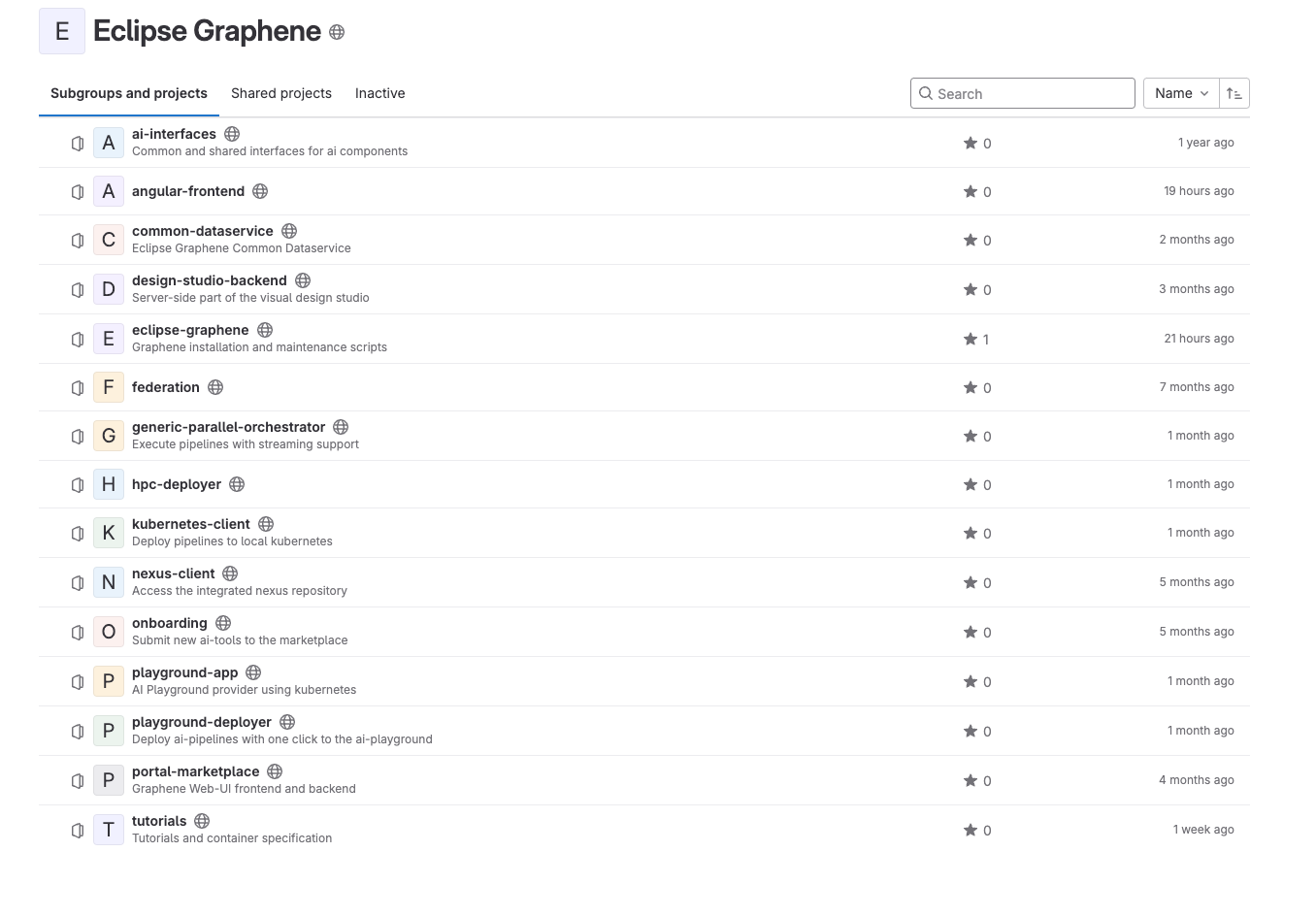The height and width of the screenshot is (917, 1316).
Task: Click the sort direction toggle icon
Action: 1234,93
